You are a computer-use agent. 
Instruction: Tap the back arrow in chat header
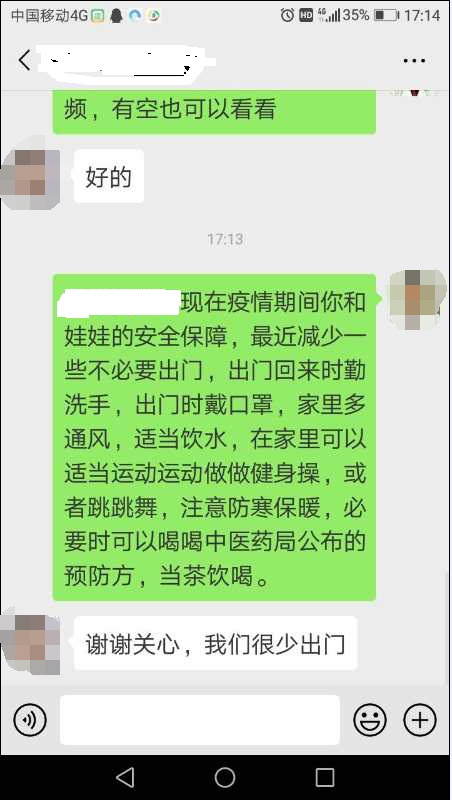click(x=24, y=60)
